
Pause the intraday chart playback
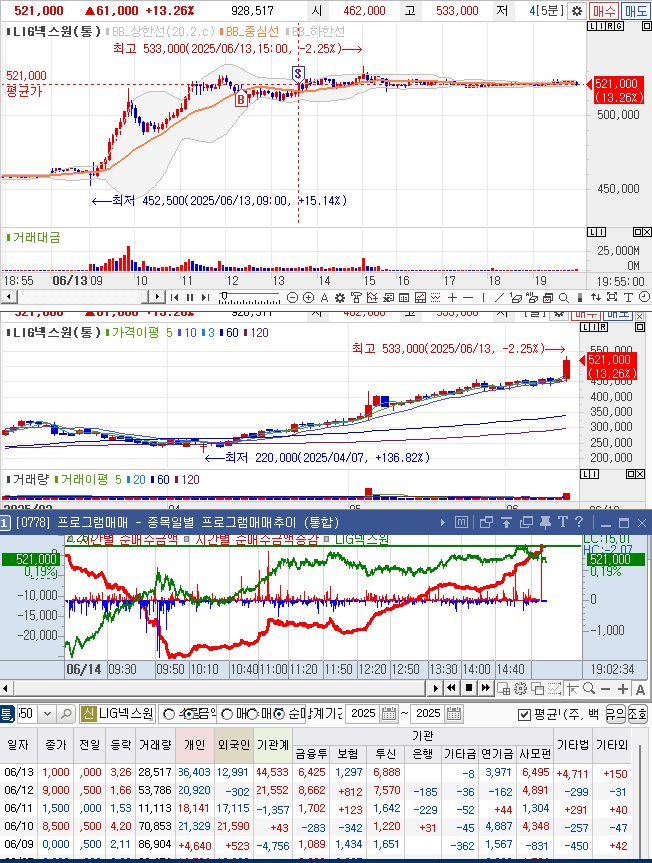click(x=190, y=298)
